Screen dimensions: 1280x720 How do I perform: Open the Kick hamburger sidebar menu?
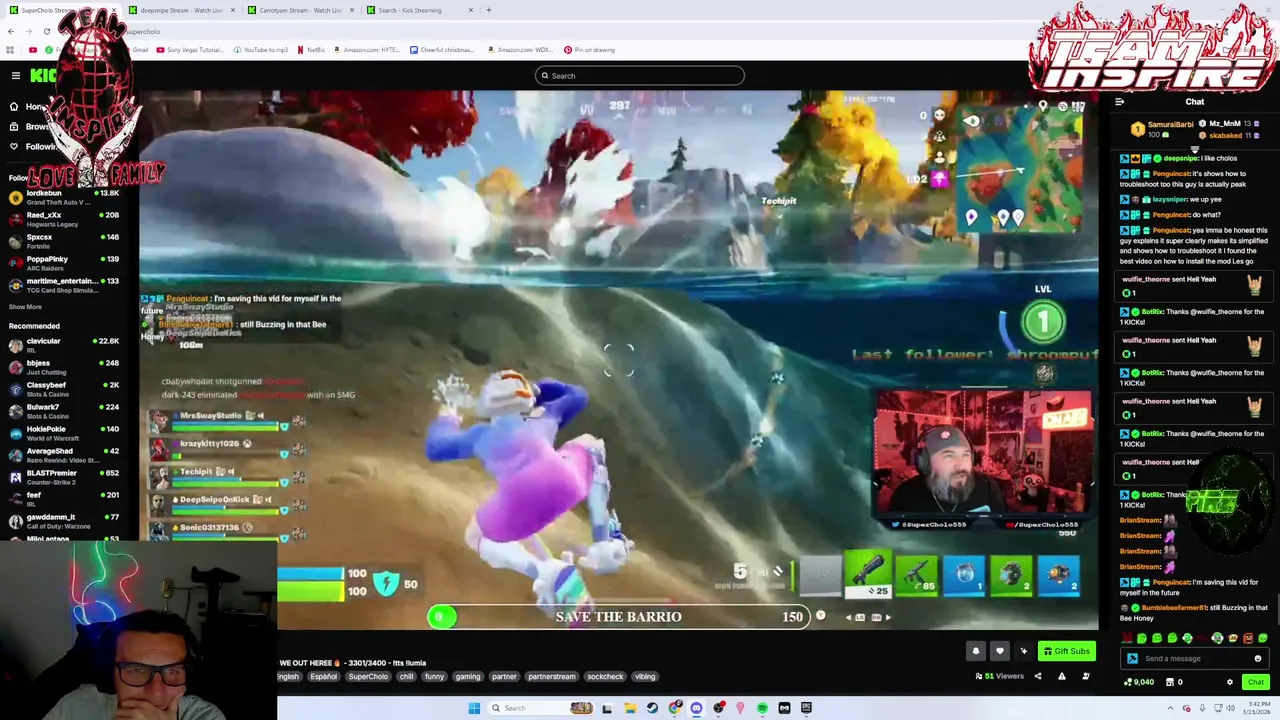pos(16,75)
